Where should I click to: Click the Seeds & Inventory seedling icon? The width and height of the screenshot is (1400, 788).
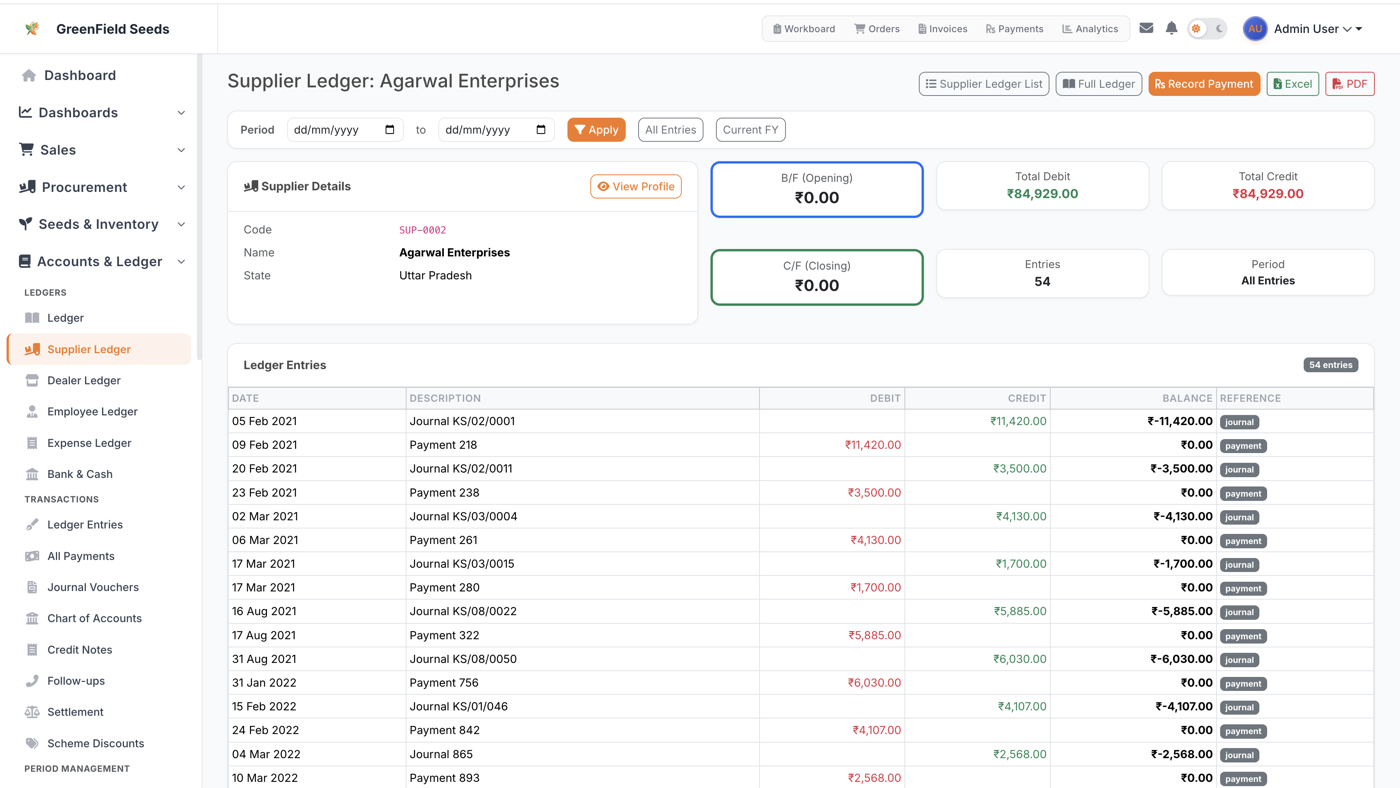(26, 224)
